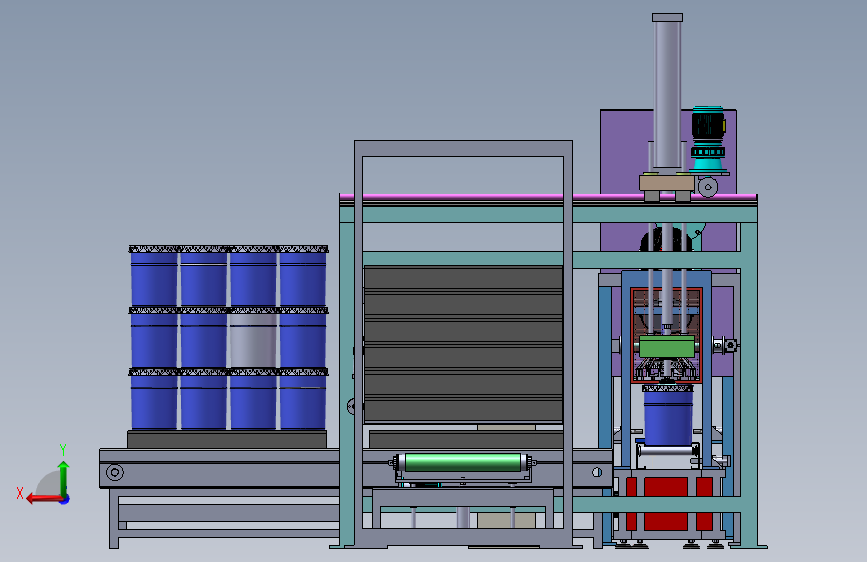Viewport: 867px width, 562px height.
Task: Select the single blue barrel under the press
Action: [668, 417]
